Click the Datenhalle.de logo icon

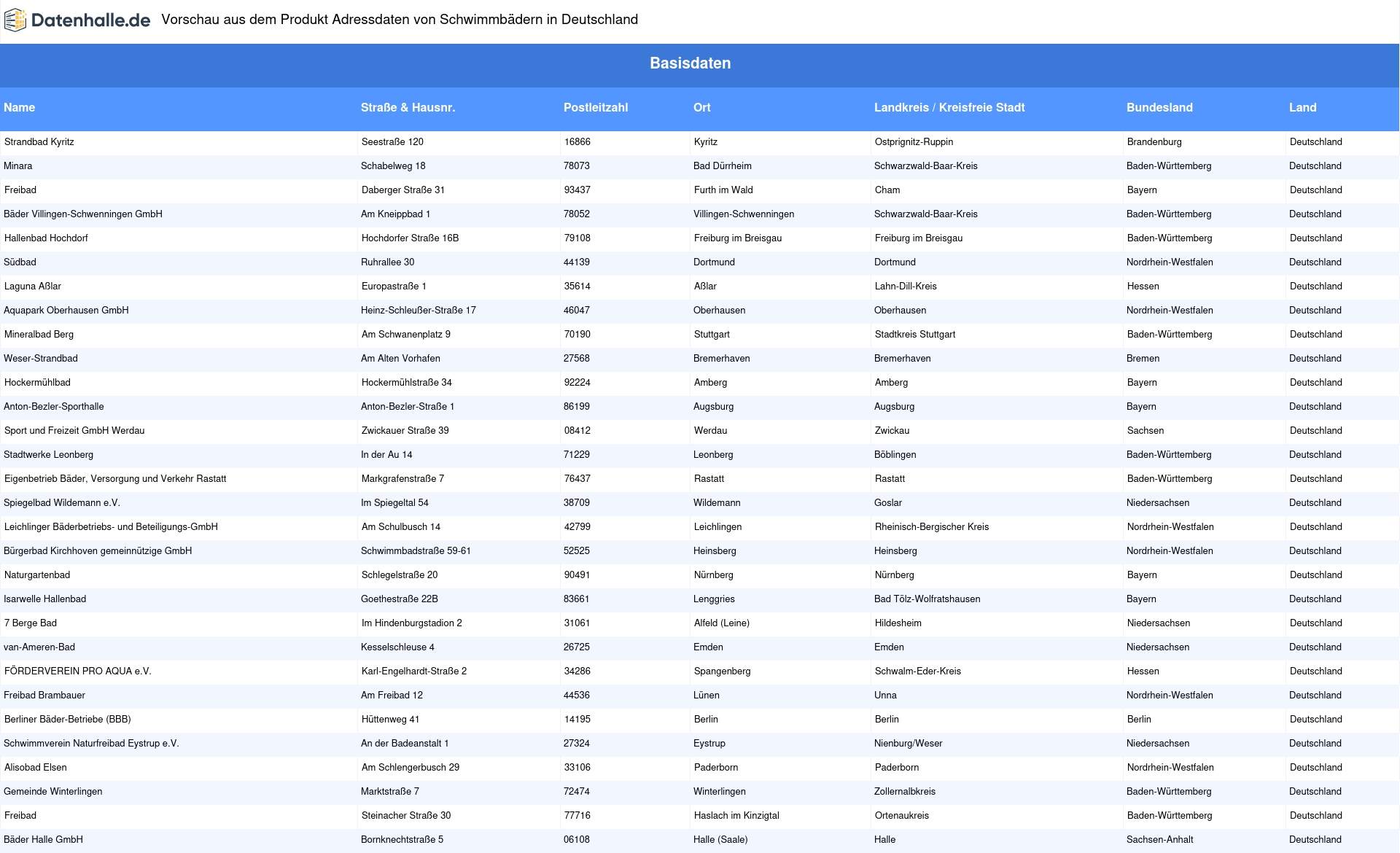(x=15, y=20)
